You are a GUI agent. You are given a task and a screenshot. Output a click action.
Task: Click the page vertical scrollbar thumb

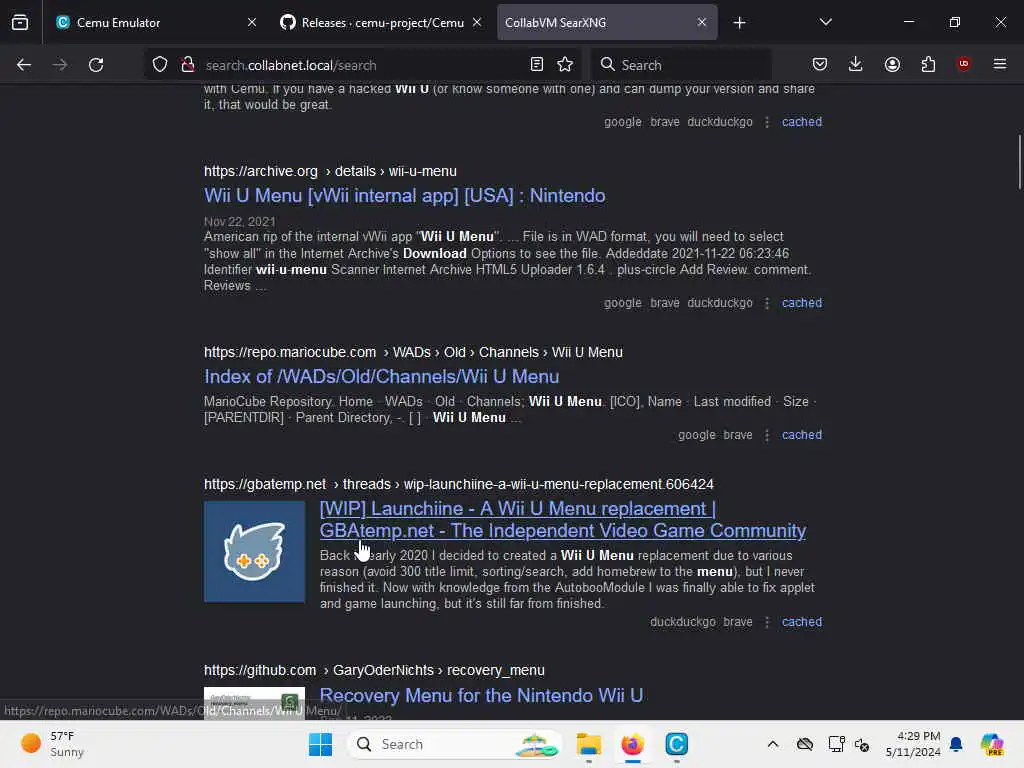pos(1019,162)
